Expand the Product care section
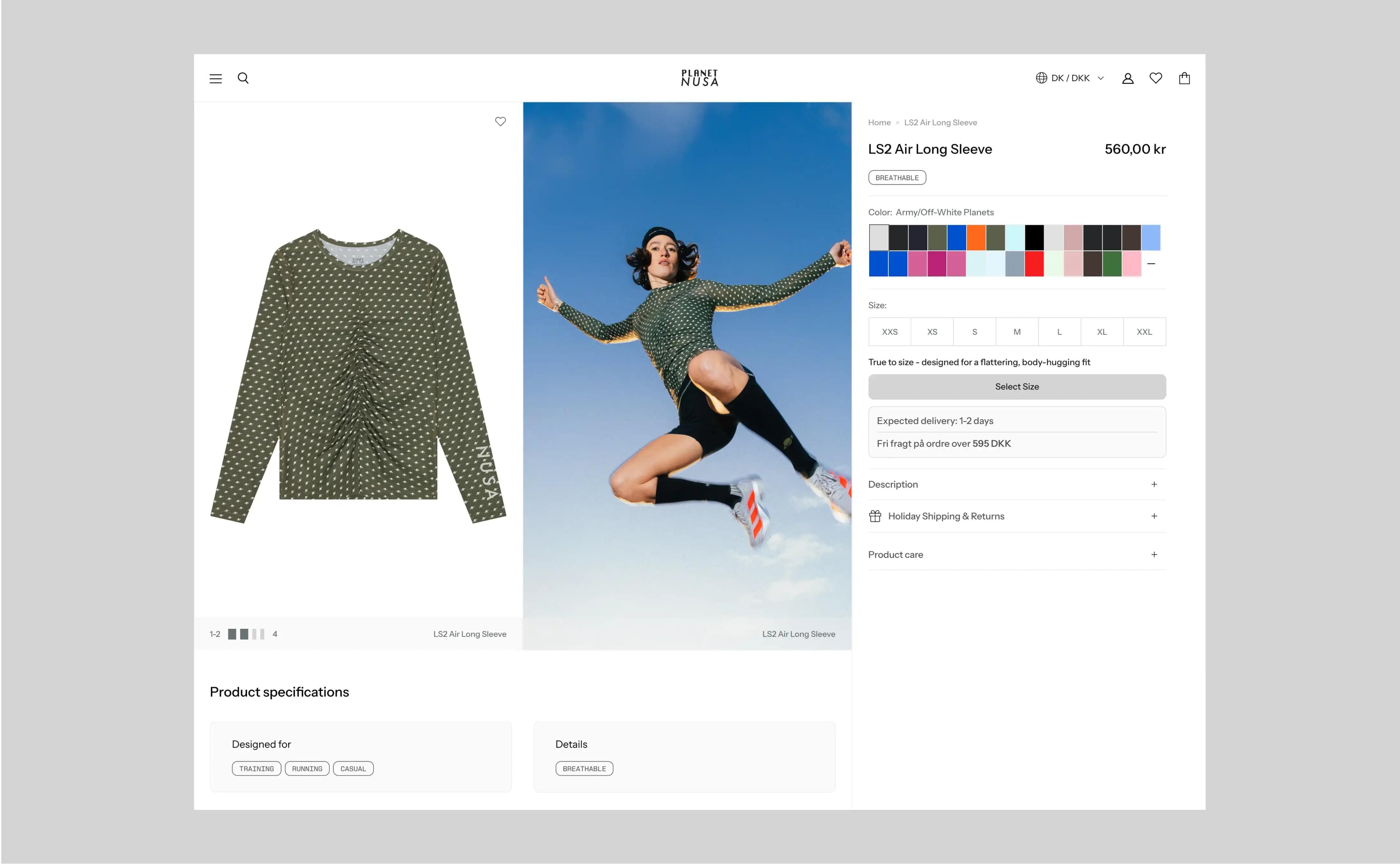This screenshot has height=864, width=1400. [x=1016, y=555]
